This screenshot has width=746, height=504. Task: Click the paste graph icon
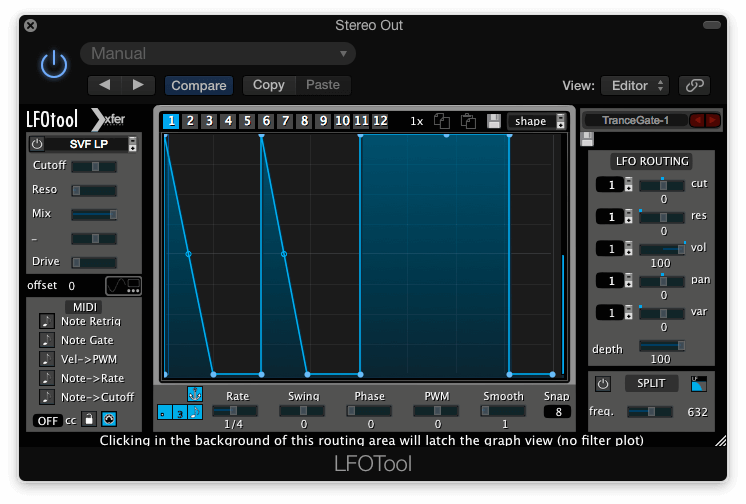click(x=469, y=121)
